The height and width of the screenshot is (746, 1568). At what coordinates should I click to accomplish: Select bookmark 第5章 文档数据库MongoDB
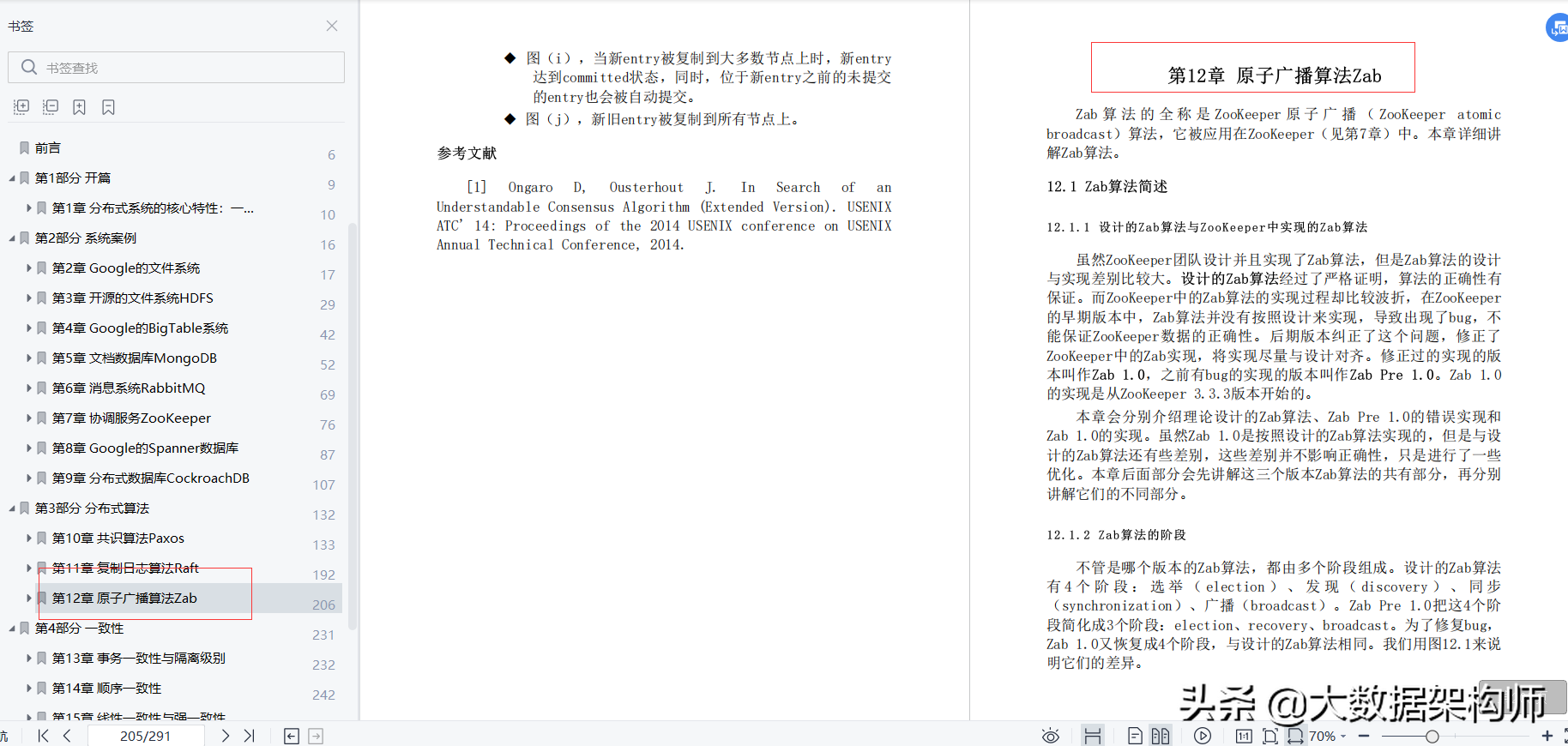(135, 358)
